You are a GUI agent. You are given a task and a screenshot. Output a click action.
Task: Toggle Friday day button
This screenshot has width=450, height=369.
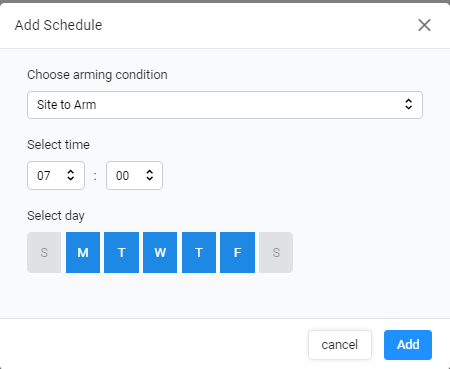click(238, 253)
